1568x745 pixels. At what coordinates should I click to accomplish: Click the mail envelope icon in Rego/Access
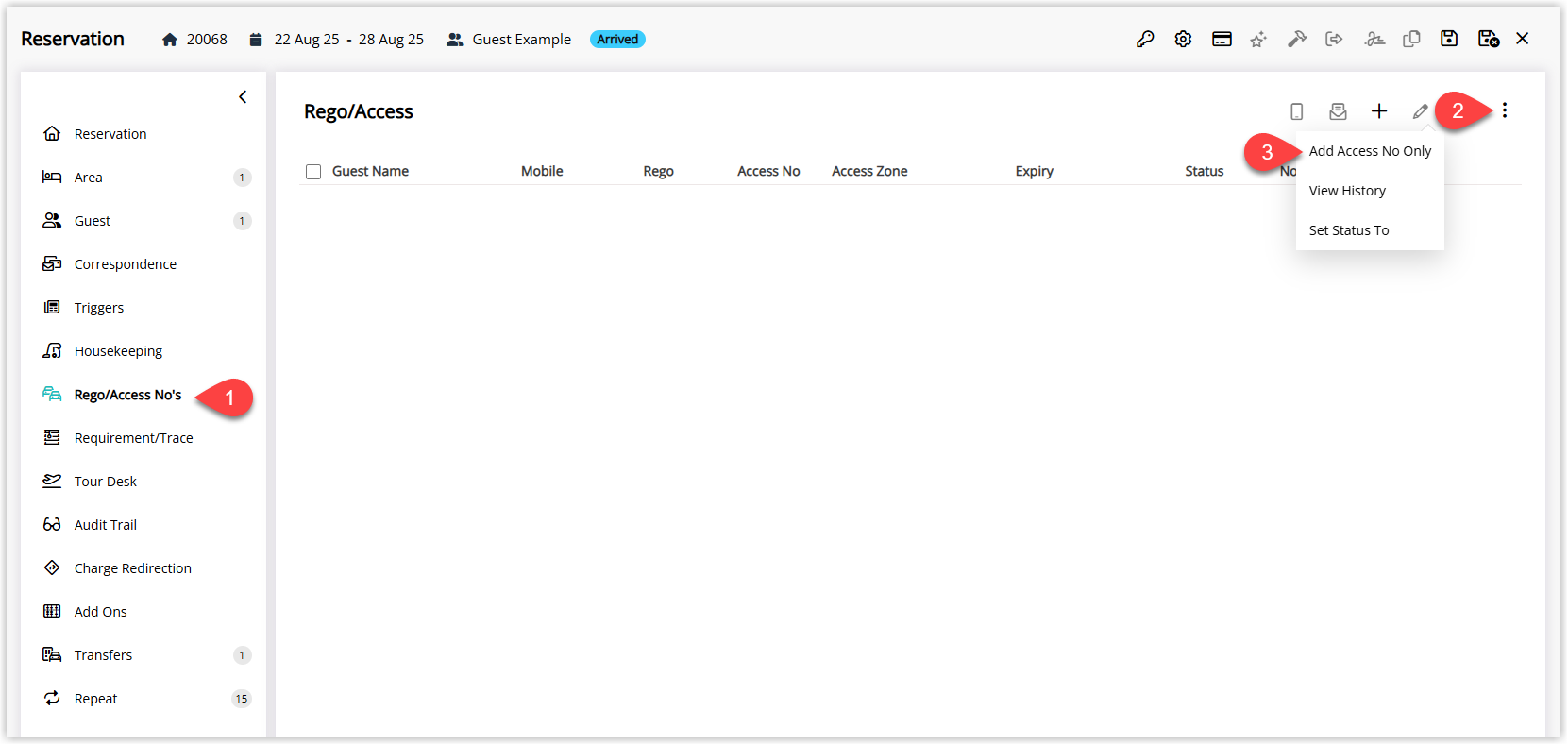[x=1338, y=111]
